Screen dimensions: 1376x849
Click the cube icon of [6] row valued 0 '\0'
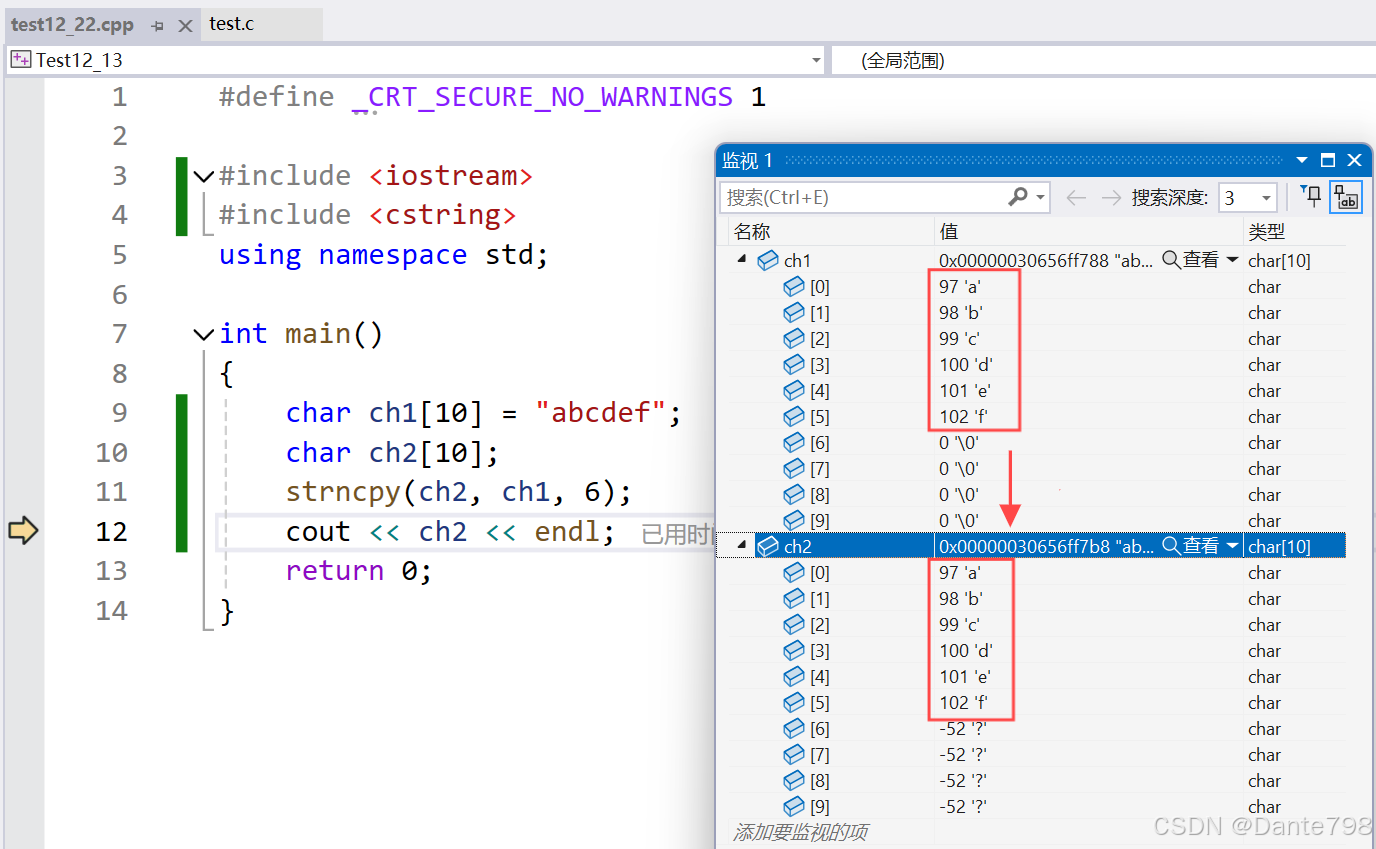click(794, 443)
